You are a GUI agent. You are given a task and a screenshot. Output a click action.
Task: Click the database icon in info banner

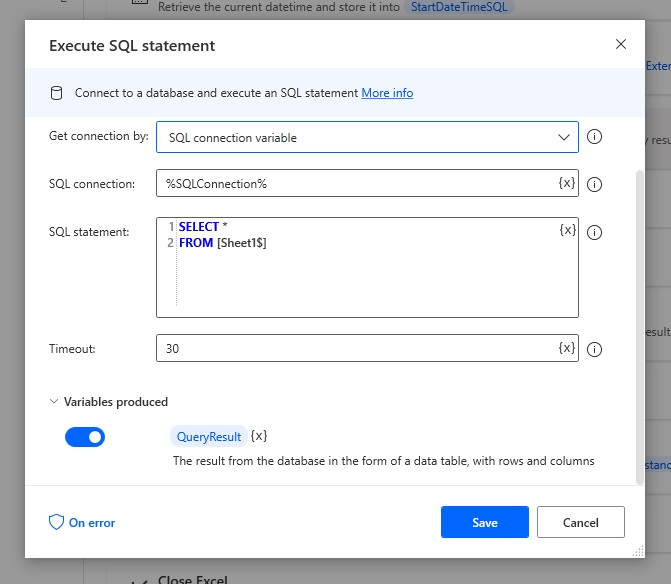click(x=56, y=93)
